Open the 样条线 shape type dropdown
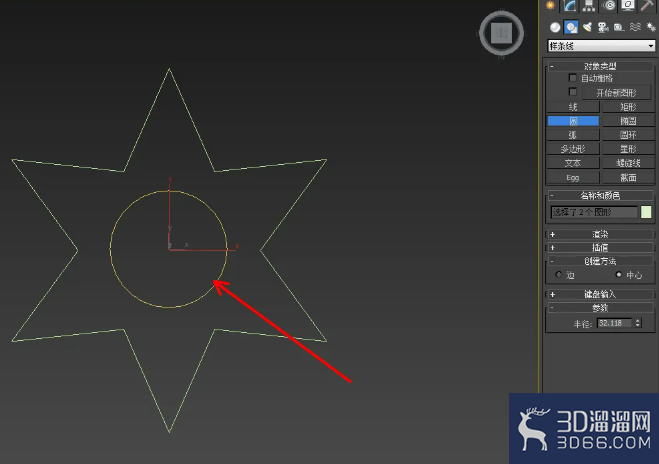 coord(601,46)
